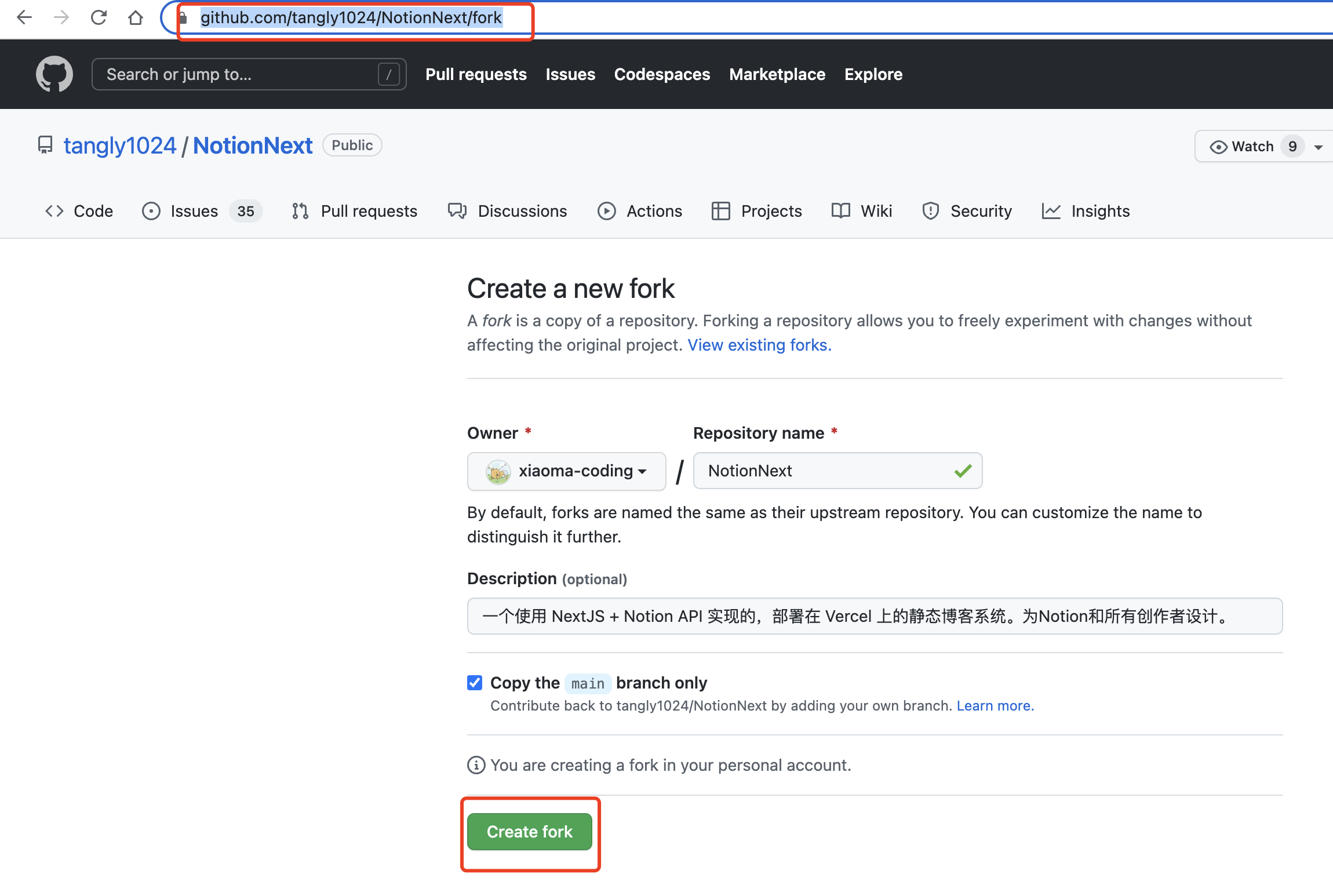Open View existing forks link
Image resolution: width=1333 pixels, height=896 pixels.
click(x=759, y=345)
